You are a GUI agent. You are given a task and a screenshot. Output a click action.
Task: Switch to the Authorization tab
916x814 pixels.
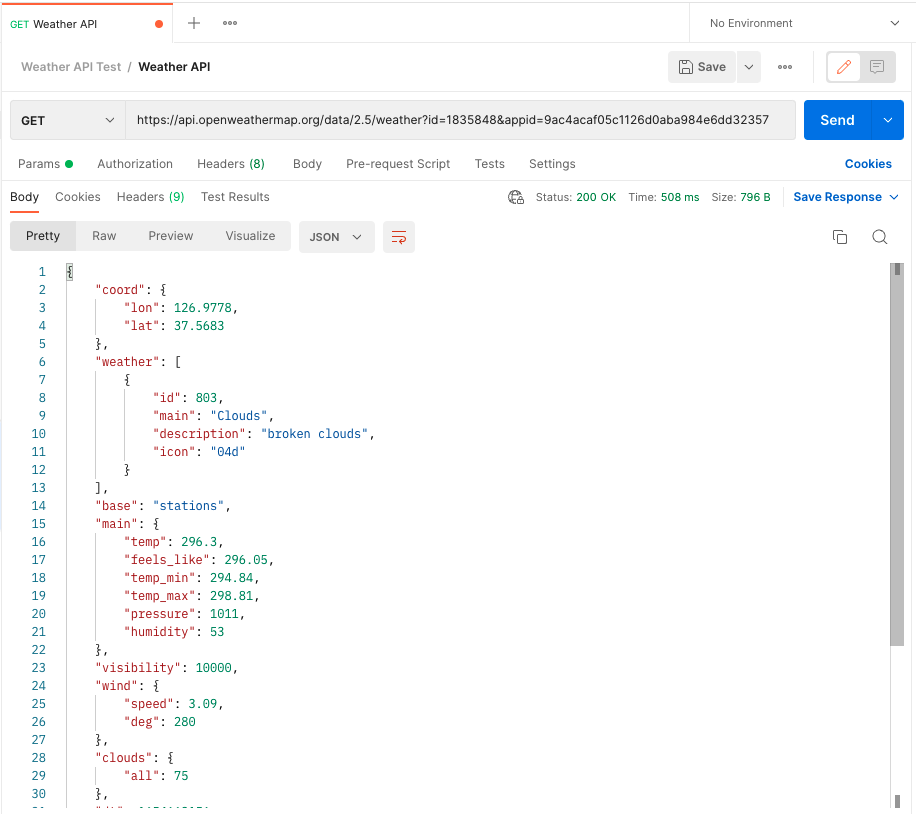click(135, 164)
